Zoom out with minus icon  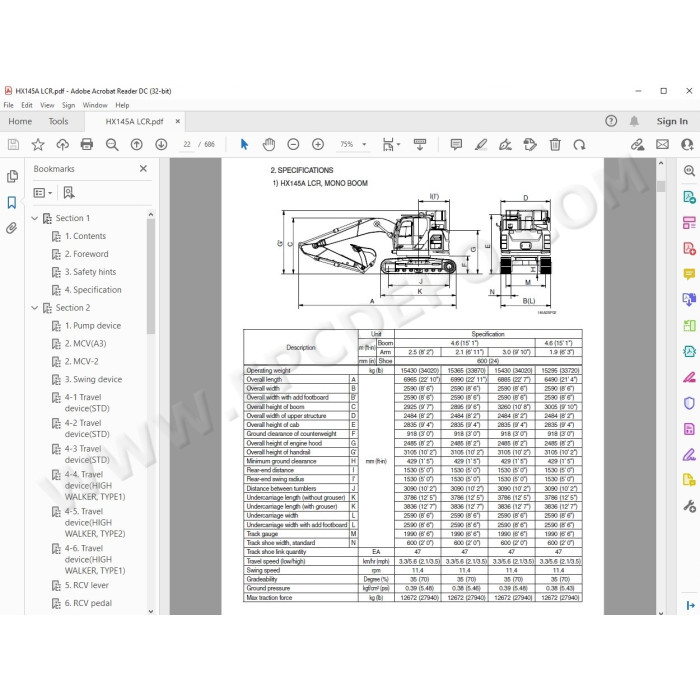293,144
